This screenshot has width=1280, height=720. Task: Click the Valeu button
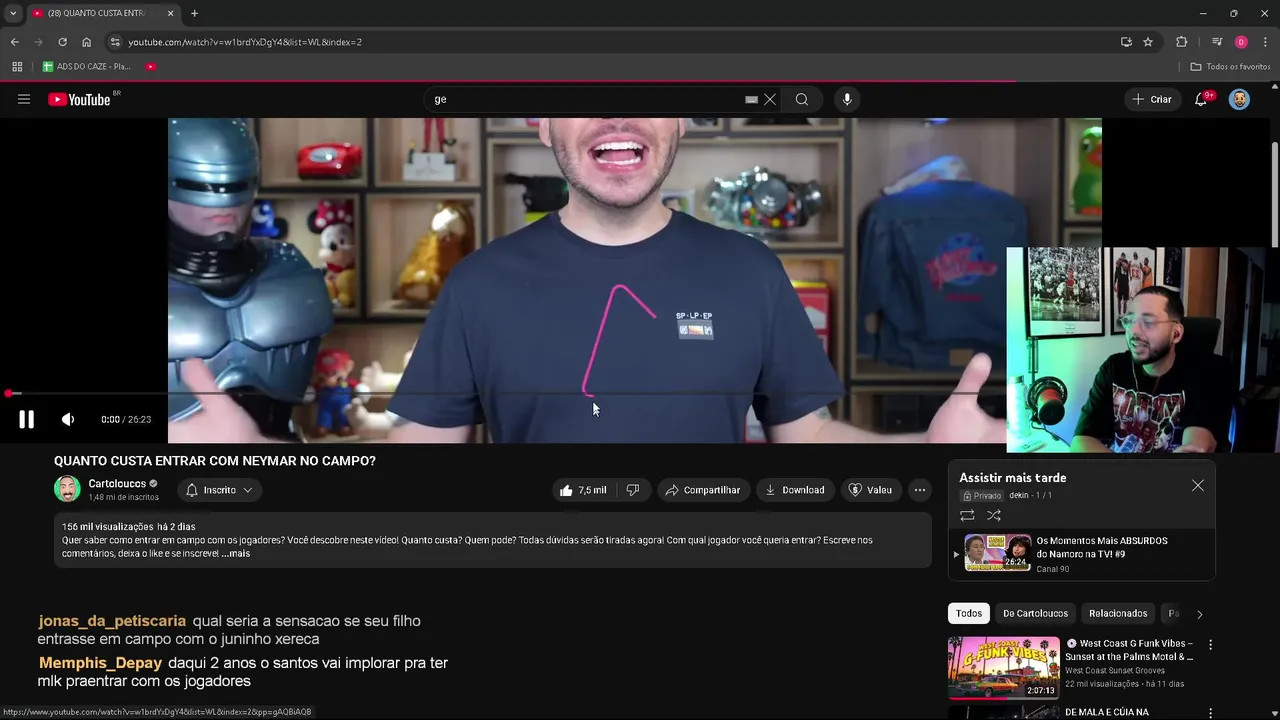click(870, 490)
